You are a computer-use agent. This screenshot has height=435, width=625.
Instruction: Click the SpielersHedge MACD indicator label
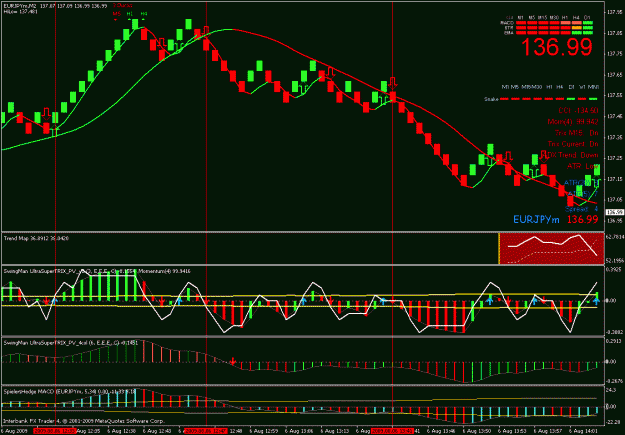[70, 392]
